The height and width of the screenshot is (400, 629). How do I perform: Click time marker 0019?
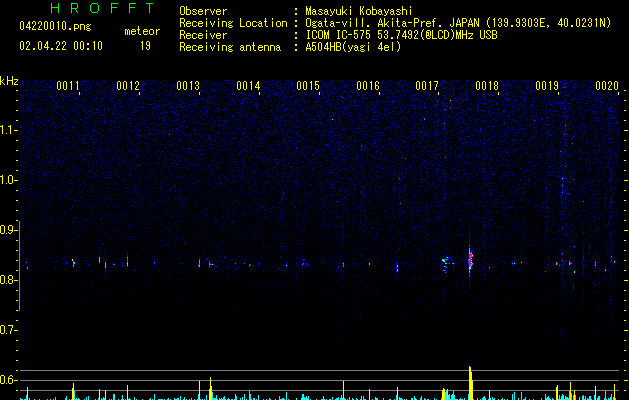pyautogui.click(x=547, y=86)
